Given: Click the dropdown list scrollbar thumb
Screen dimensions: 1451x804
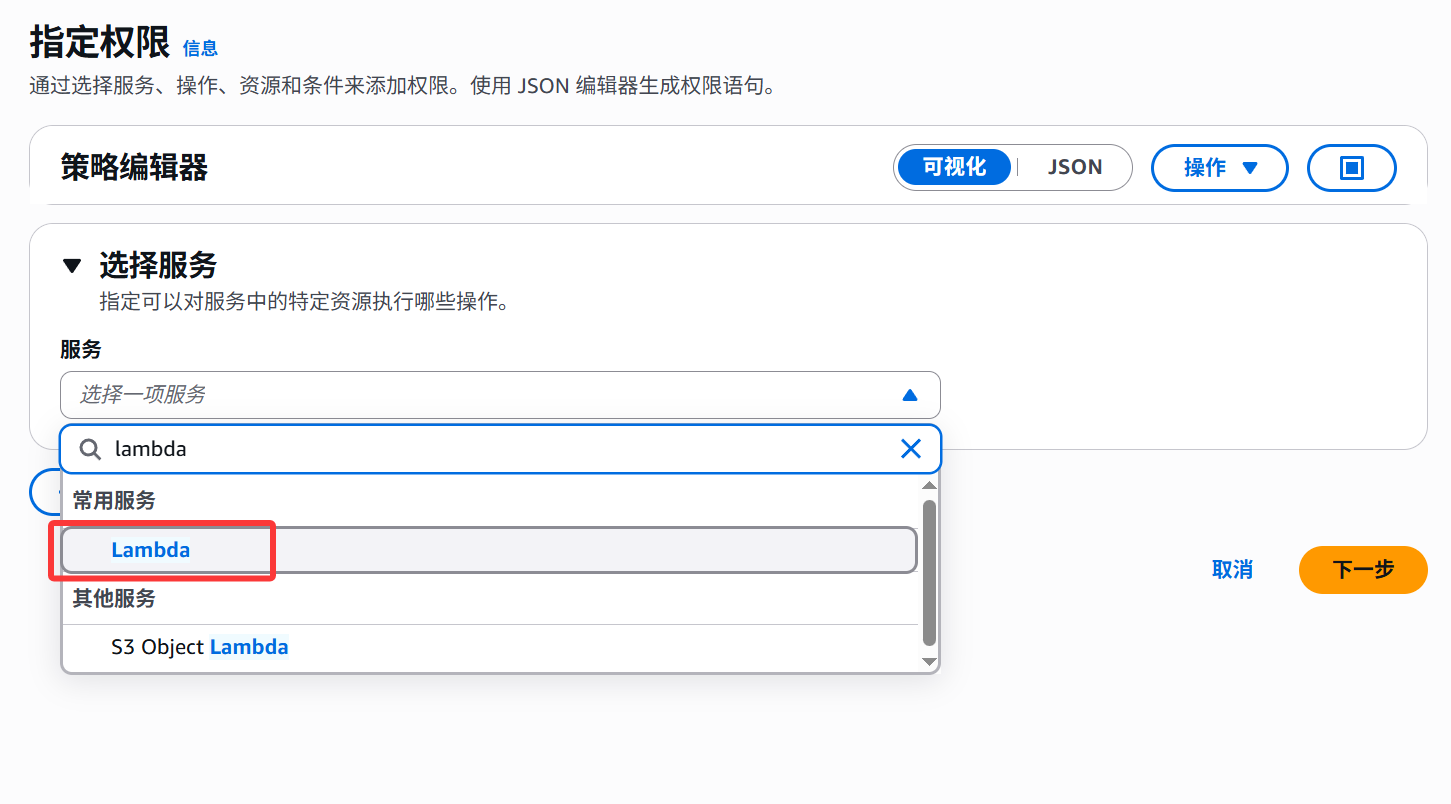Looking at the screenshot, I should tap(929, 573).
